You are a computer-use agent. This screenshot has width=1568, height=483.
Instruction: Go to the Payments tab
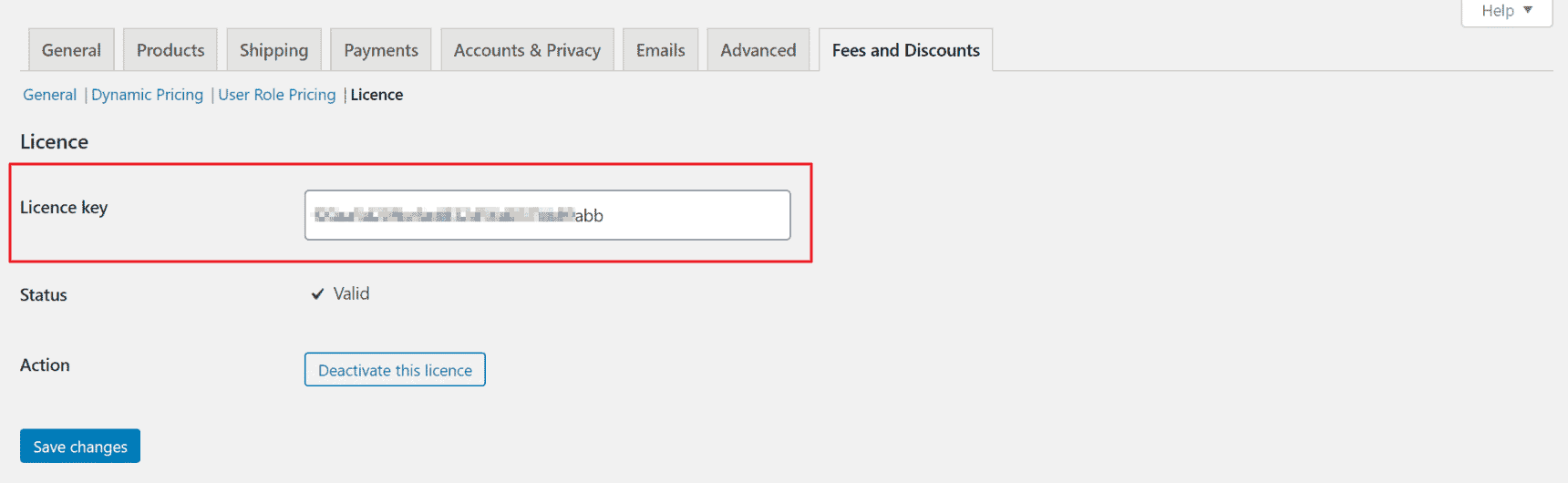point(381,50)
